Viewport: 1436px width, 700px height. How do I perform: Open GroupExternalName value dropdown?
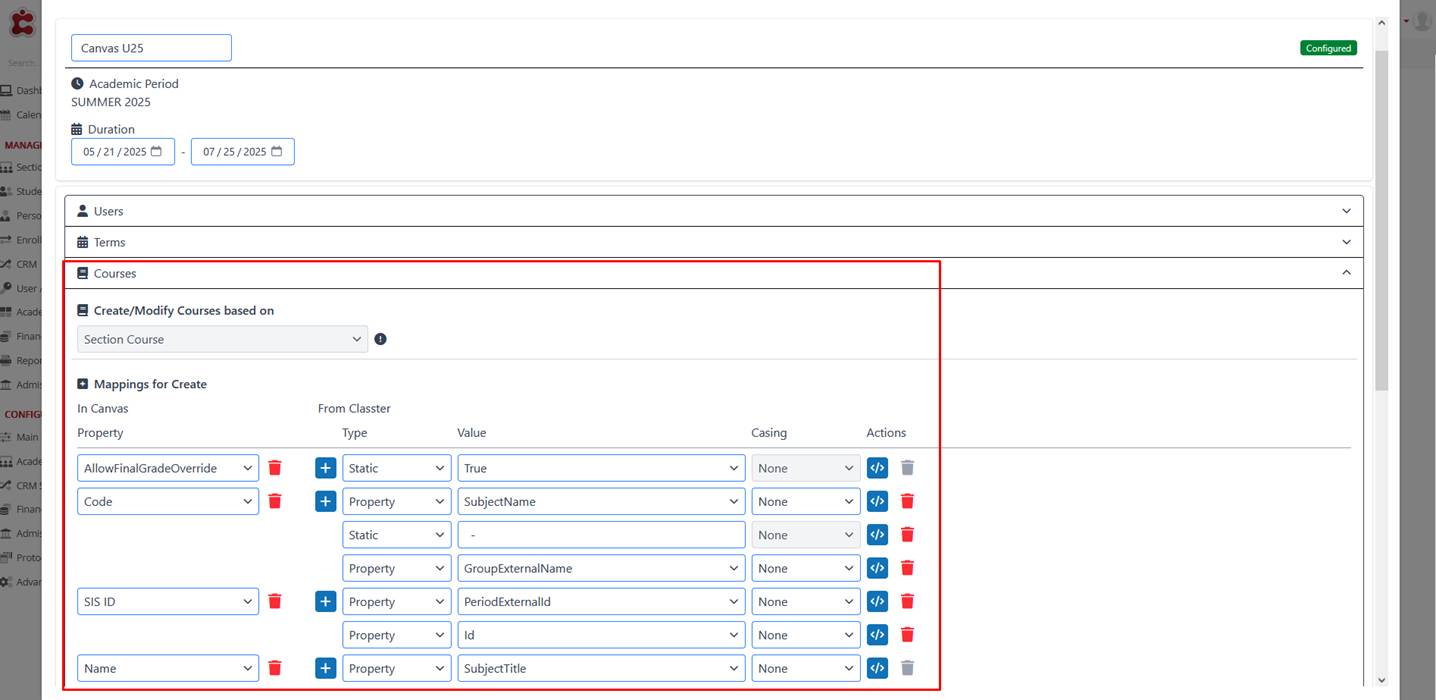[x=601, y=568]
